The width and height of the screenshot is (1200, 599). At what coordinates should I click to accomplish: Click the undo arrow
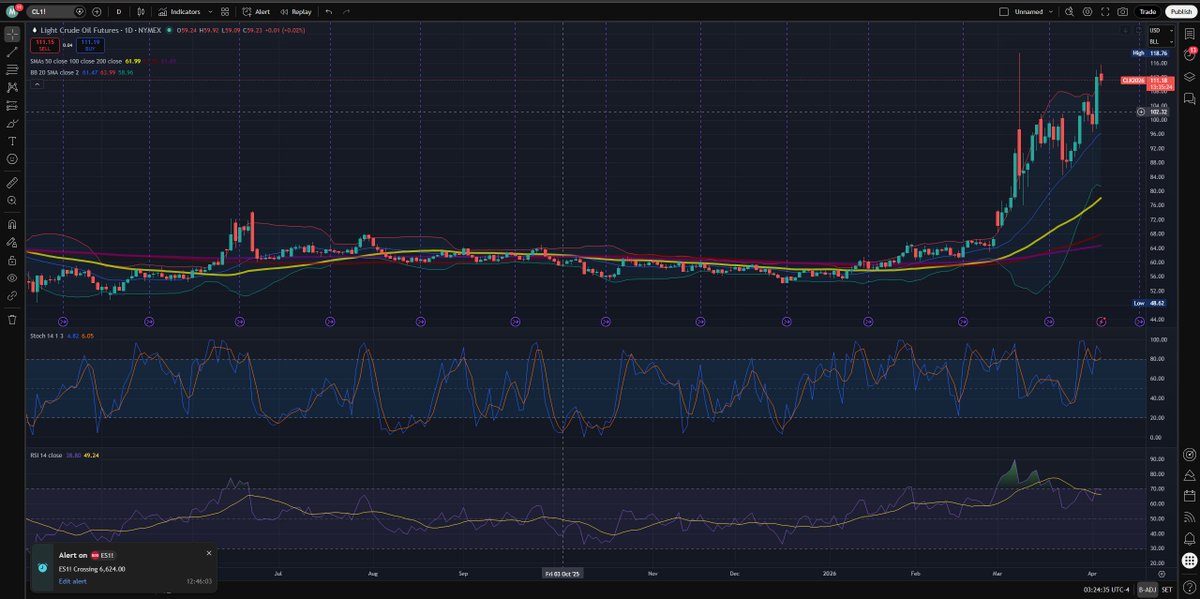(x=329, y=12)
